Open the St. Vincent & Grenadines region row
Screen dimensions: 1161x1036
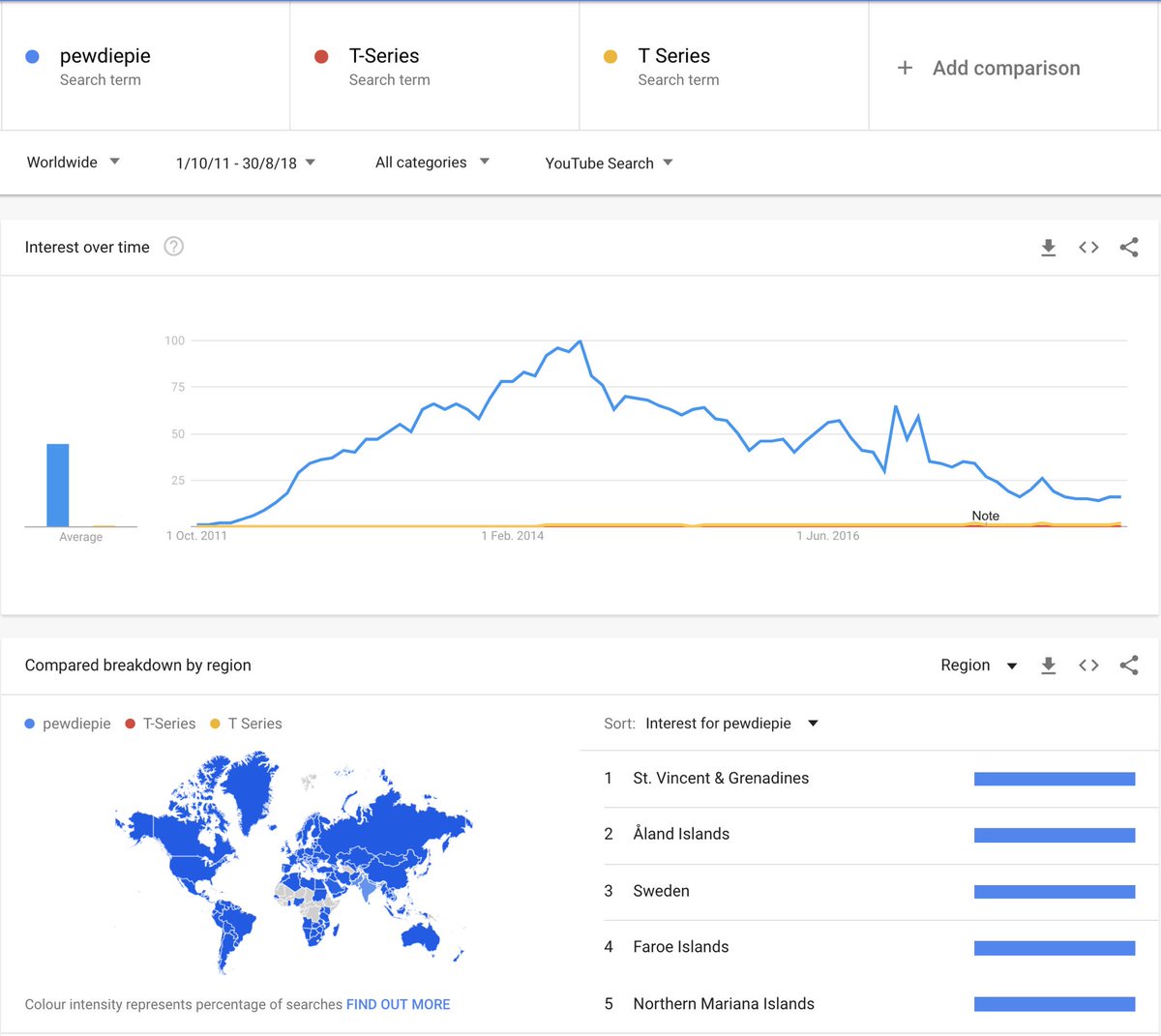point(869,779)
